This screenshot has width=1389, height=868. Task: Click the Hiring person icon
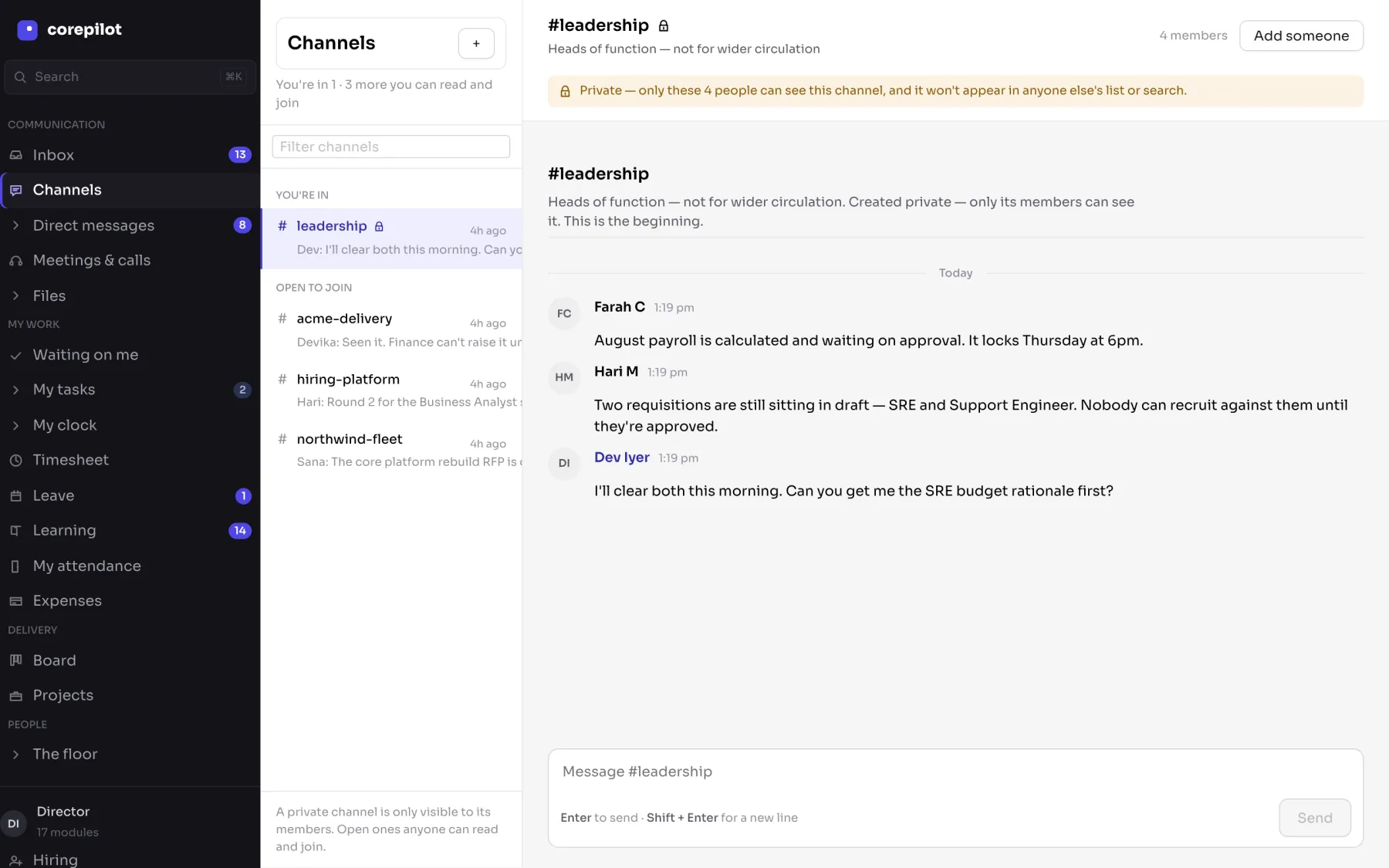[15, 860]
